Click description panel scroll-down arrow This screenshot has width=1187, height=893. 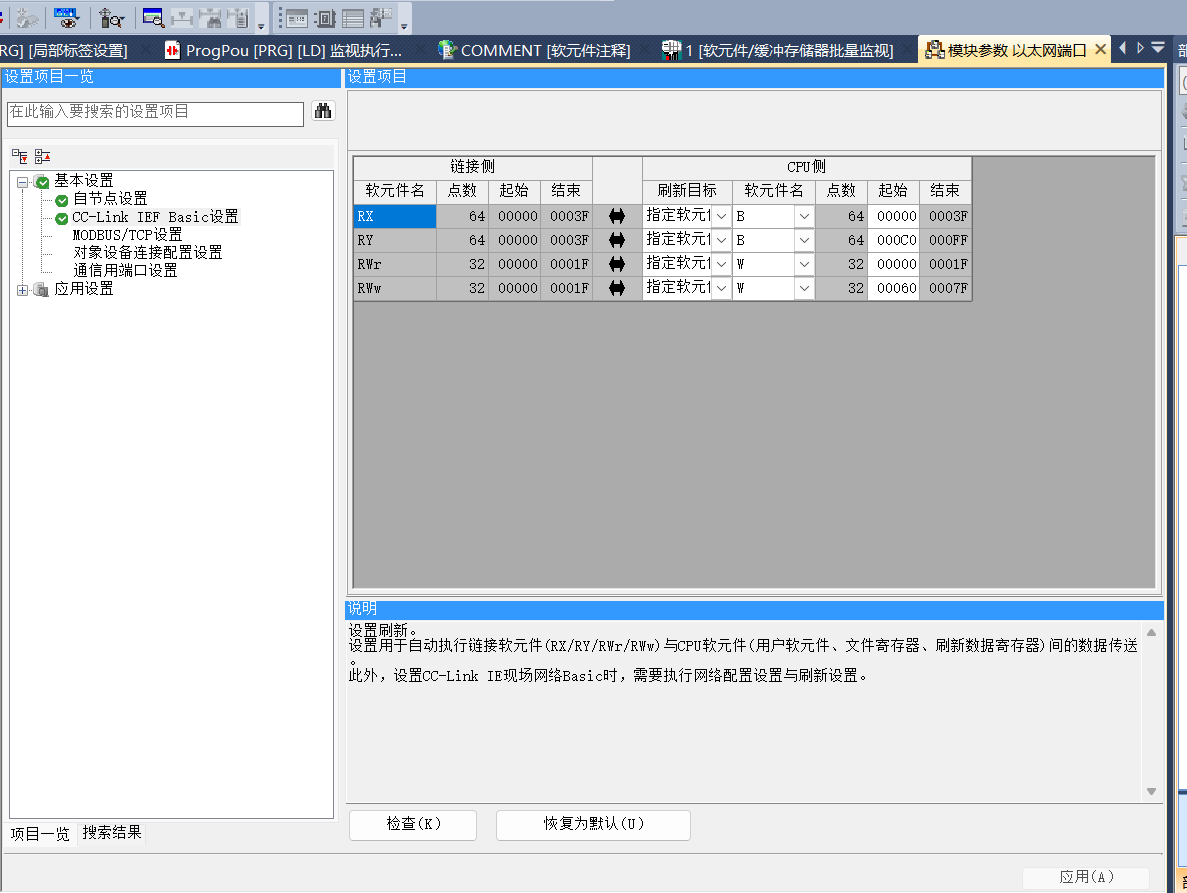coord(1151,791)
